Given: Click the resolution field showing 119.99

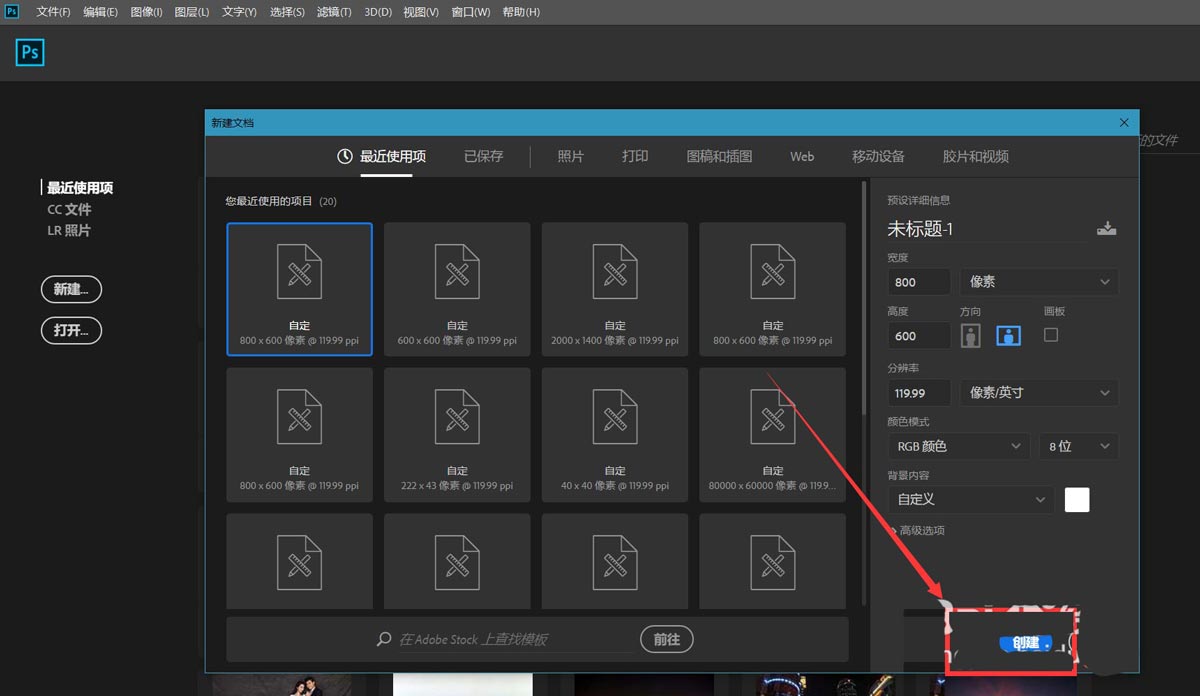Looking at the screenshot, I should coord(919,393).
